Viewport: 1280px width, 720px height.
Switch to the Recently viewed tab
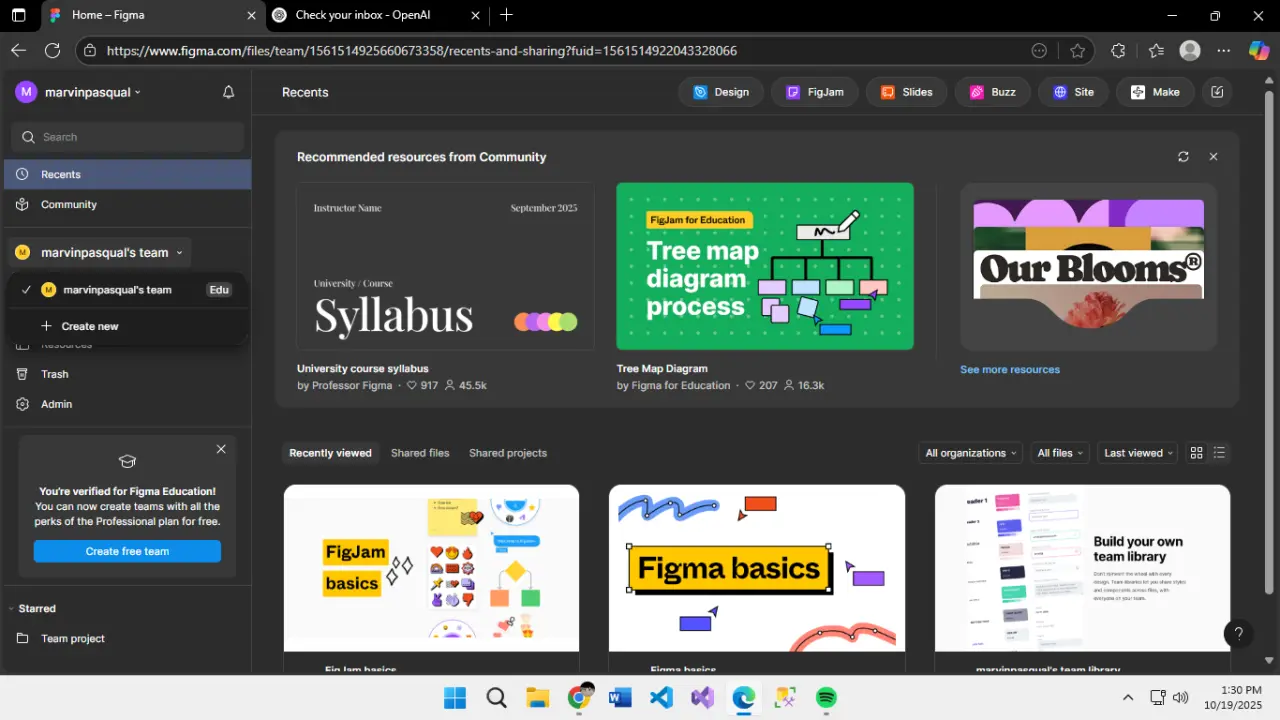pos(330,453)
